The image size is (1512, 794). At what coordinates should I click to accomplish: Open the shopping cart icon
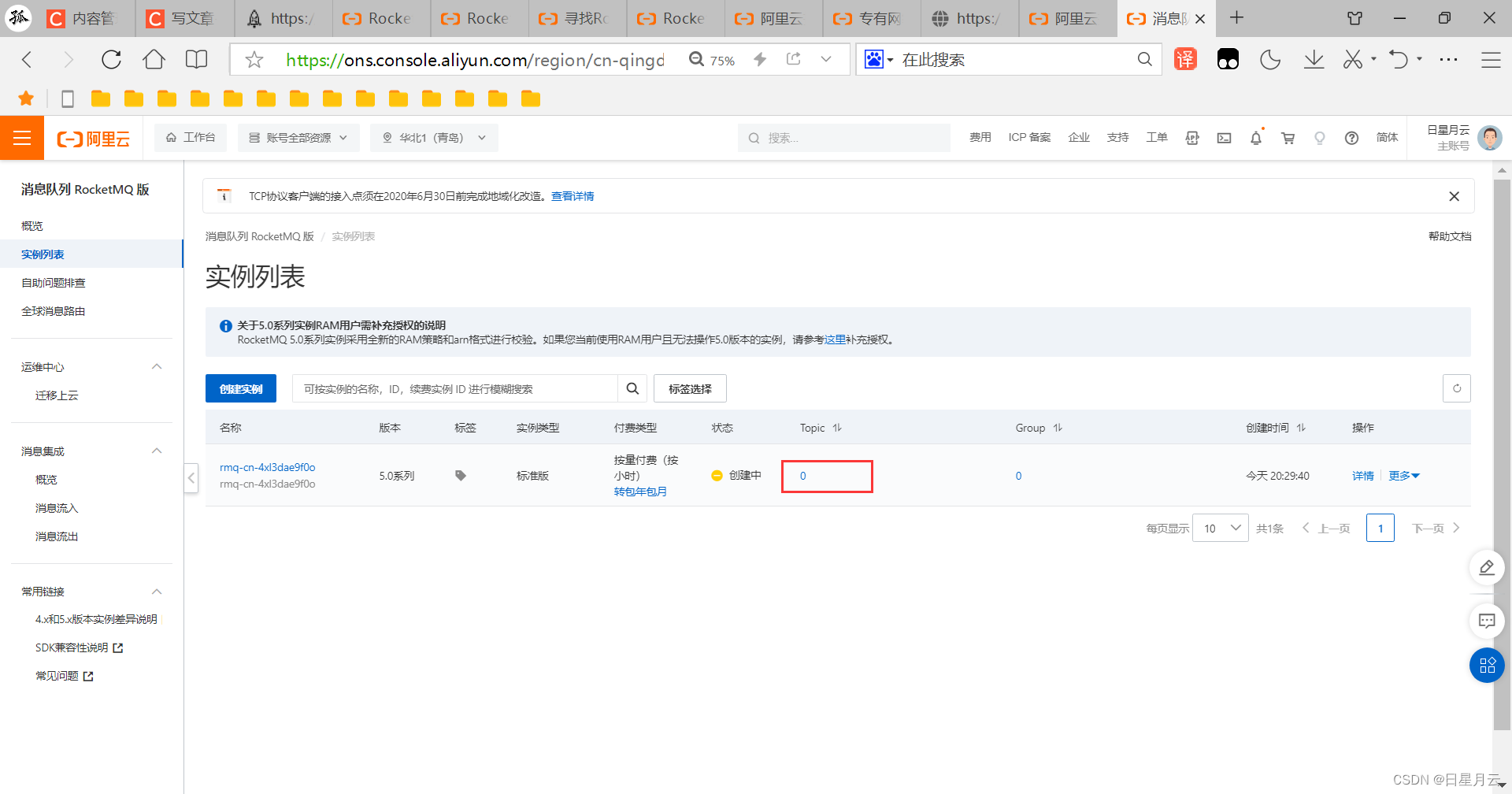(1288, 138)
